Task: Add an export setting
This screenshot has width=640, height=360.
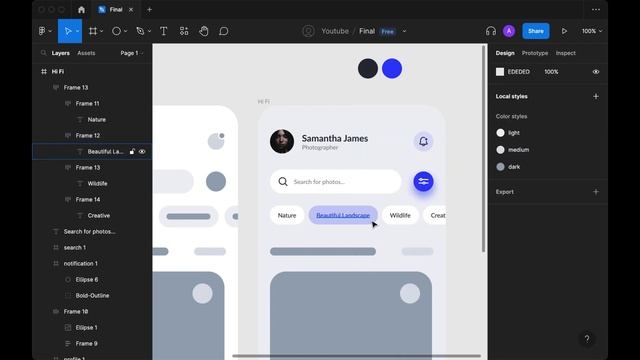Action: (x=596, y=192)
